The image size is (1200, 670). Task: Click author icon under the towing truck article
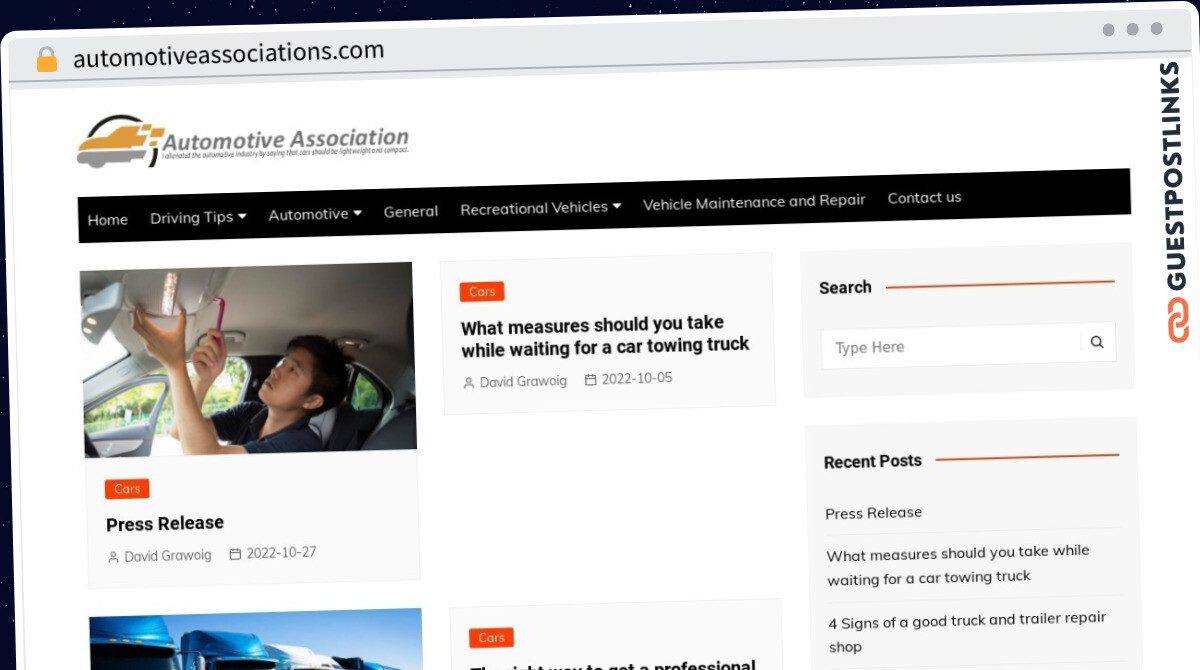[468, 383]
